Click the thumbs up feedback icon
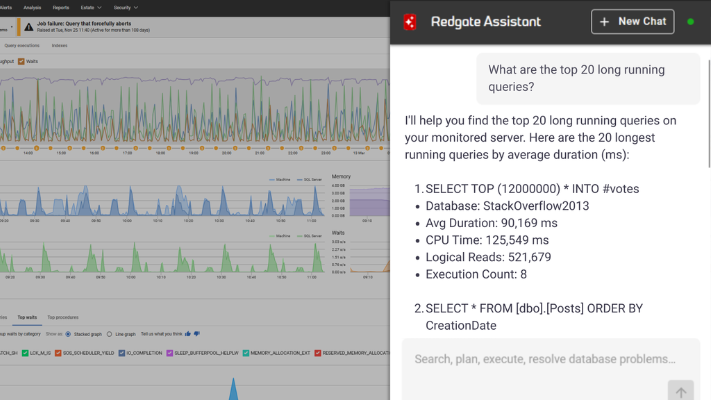The image size is (711, 400). (x=186, y=333)
